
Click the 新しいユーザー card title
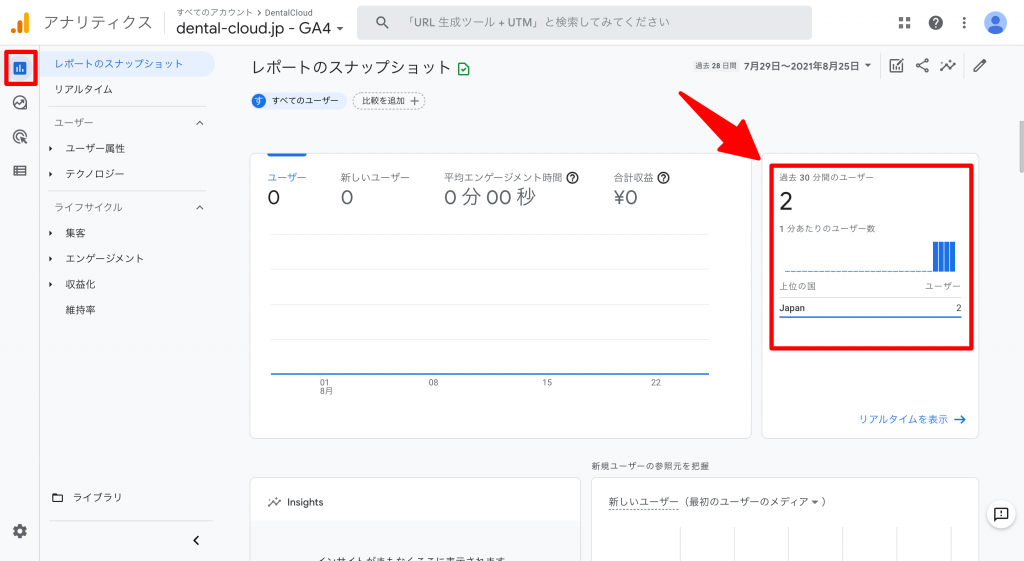point(643,502)
